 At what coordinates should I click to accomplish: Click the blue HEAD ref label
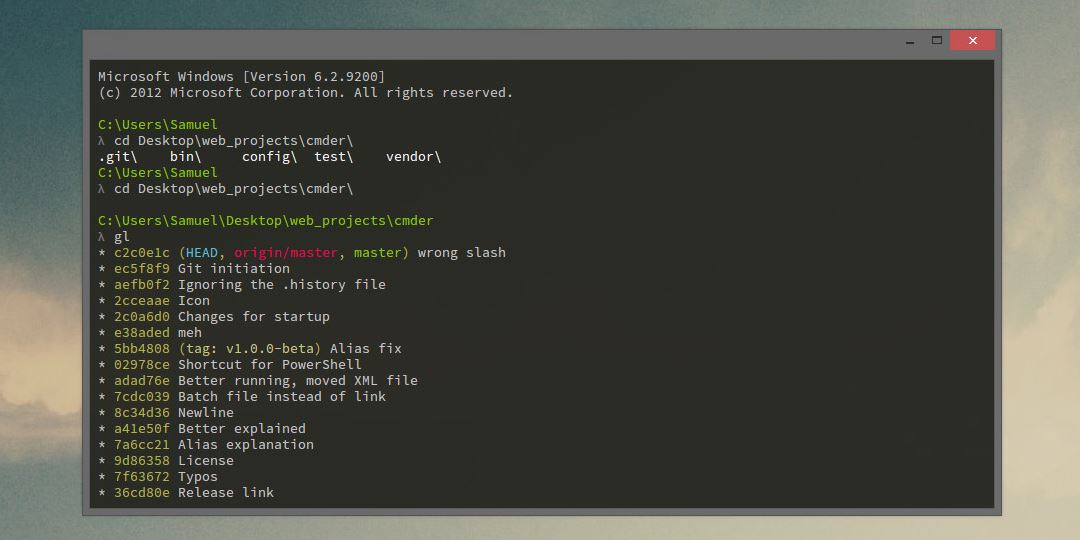pyautogui.click(x=202, y=253)
